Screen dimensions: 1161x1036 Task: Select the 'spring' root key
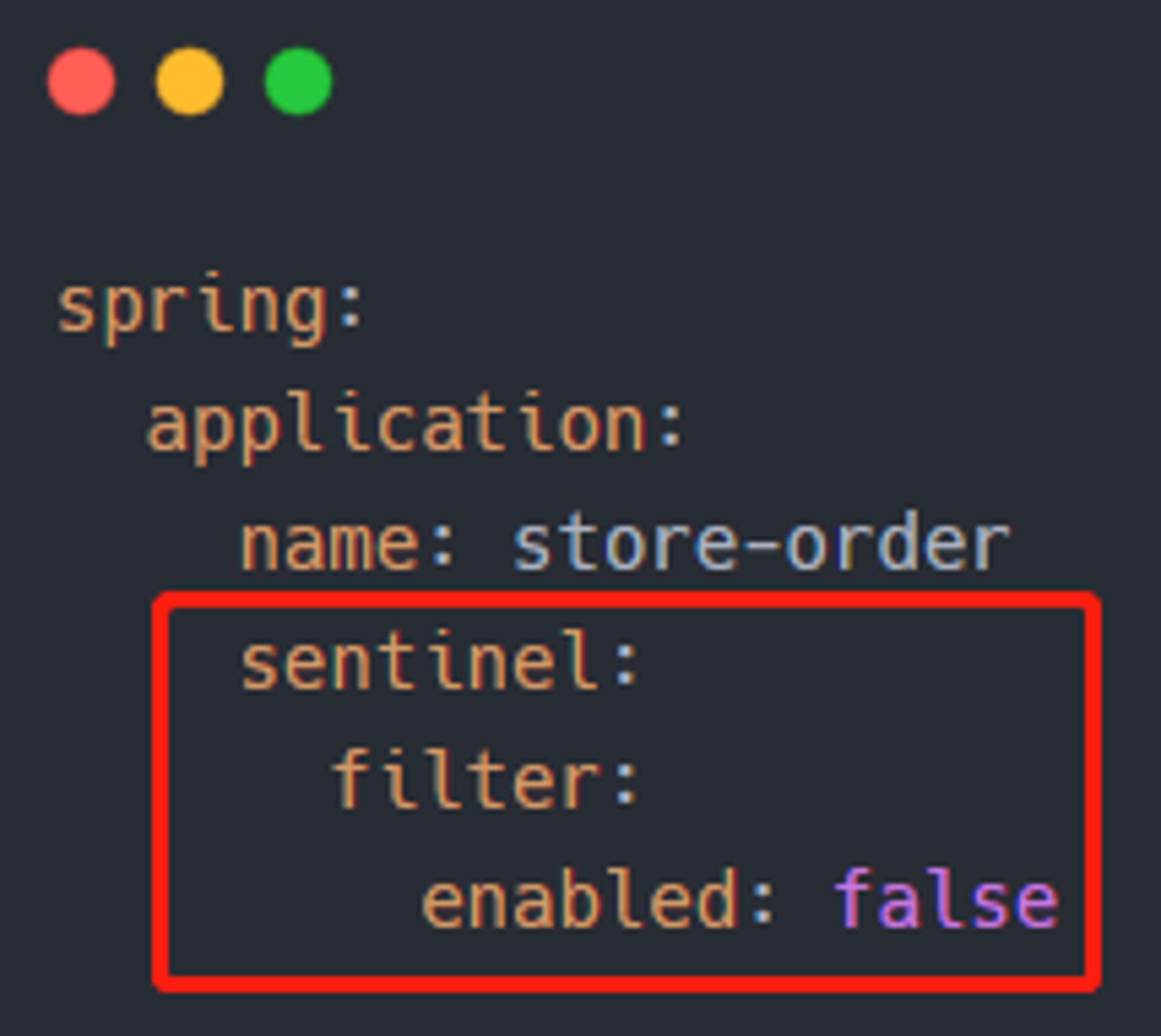(192, 308)
